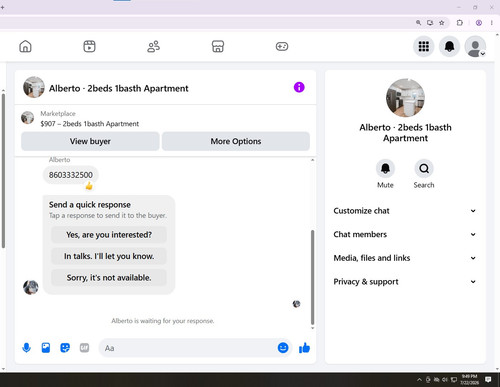The height and width of the screenshot is (387, 500).
Task: Click the sender avatar beside quick responses
Action: 31,287
